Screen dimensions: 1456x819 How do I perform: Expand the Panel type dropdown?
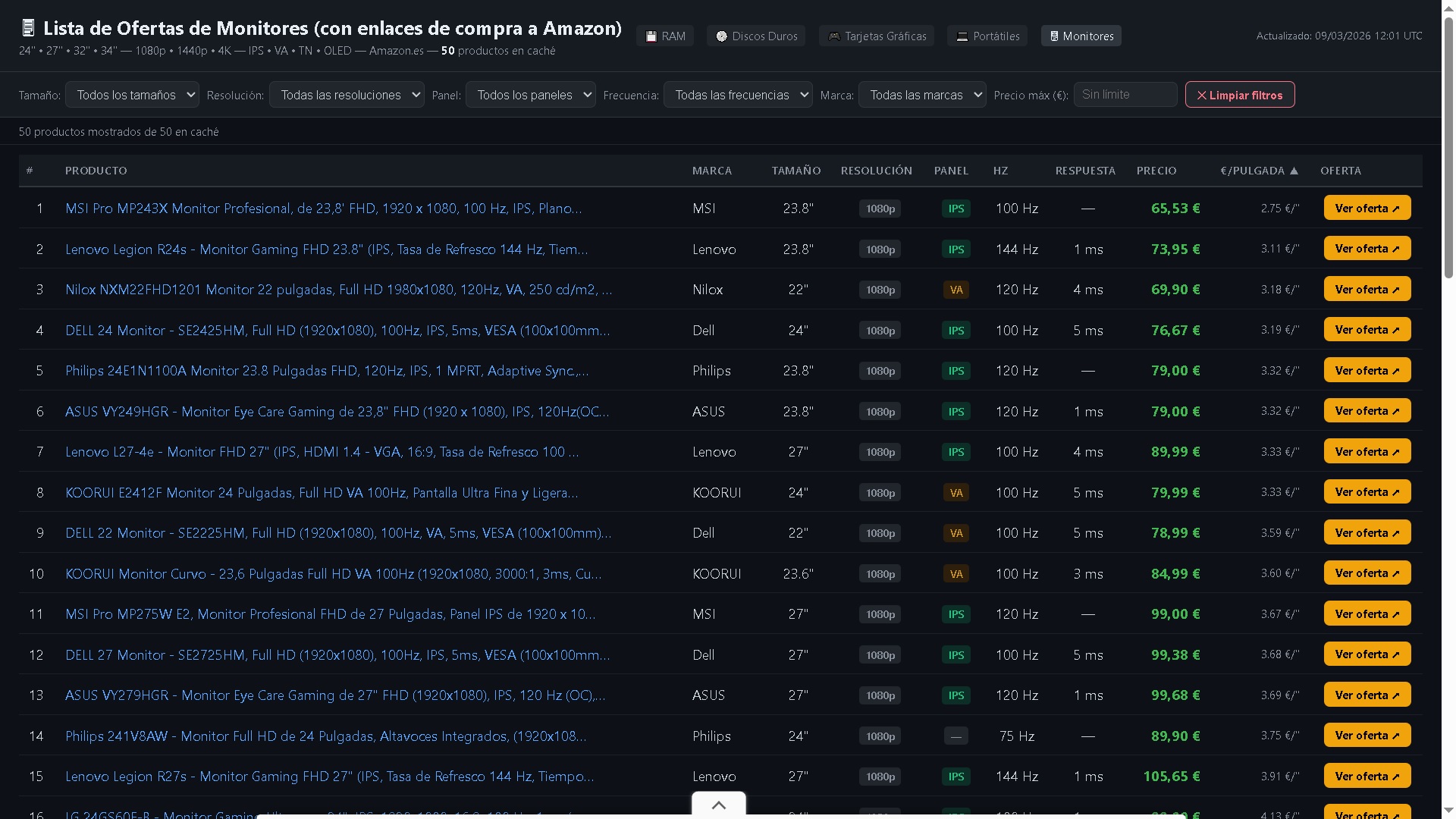tap(530, 95)
